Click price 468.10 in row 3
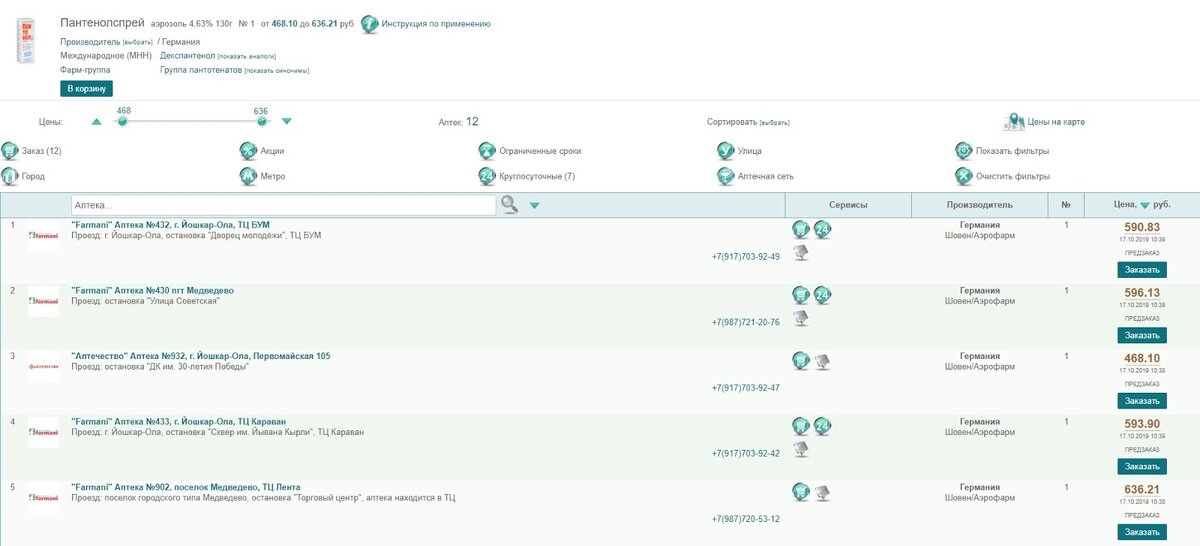This screenshot has width=1200, height=546. pos(1142,358)
